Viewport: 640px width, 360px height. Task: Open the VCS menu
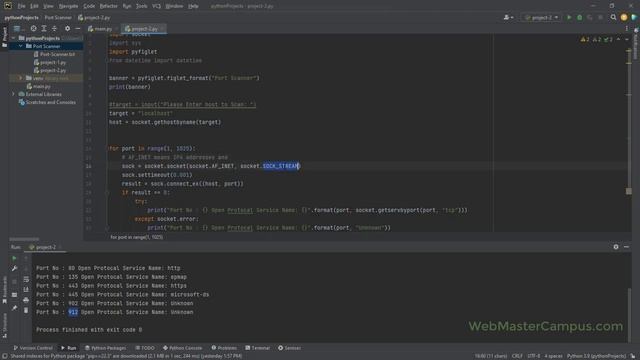click(156, 6)
